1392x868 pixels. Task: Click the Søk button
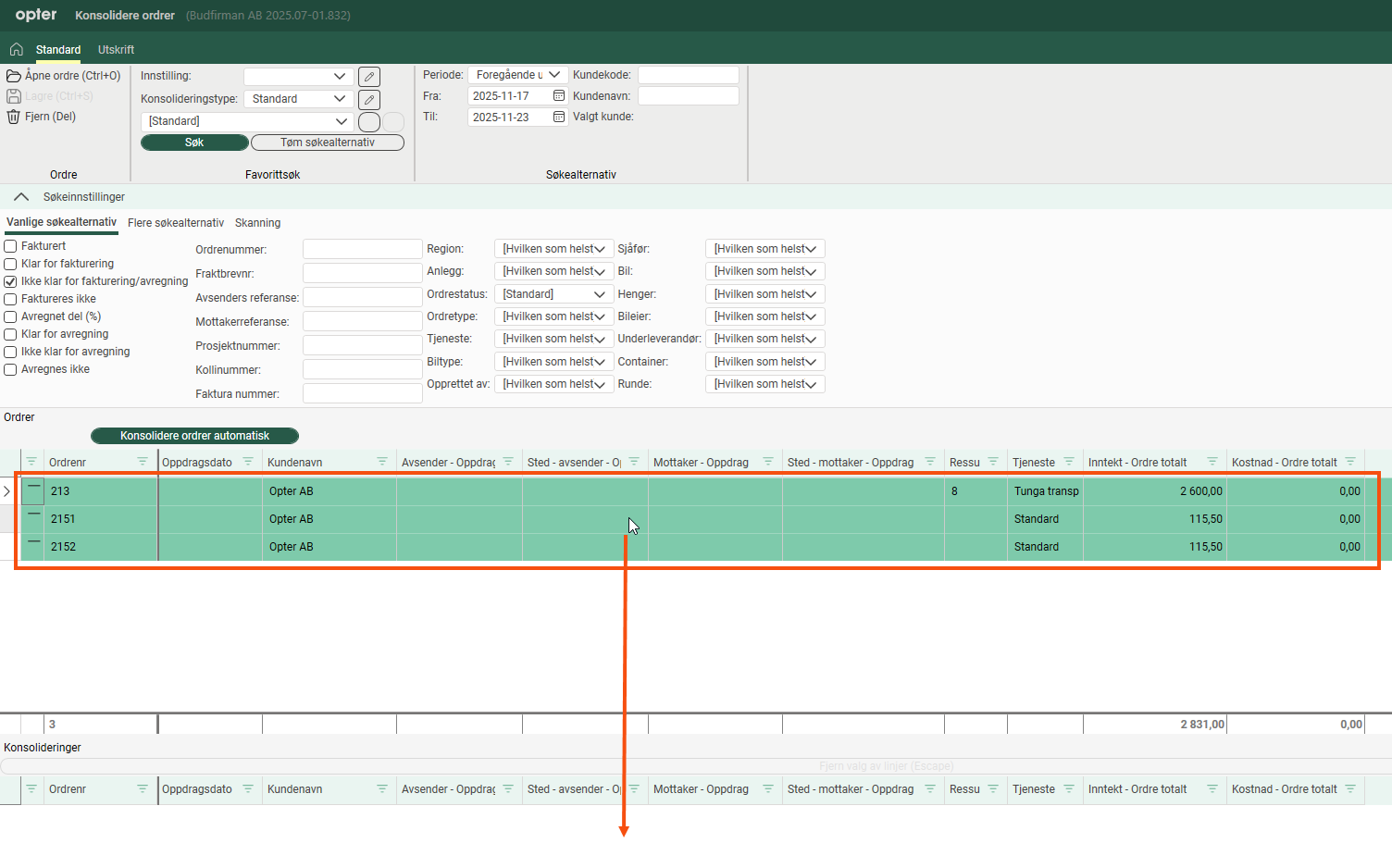coord(194,143)
